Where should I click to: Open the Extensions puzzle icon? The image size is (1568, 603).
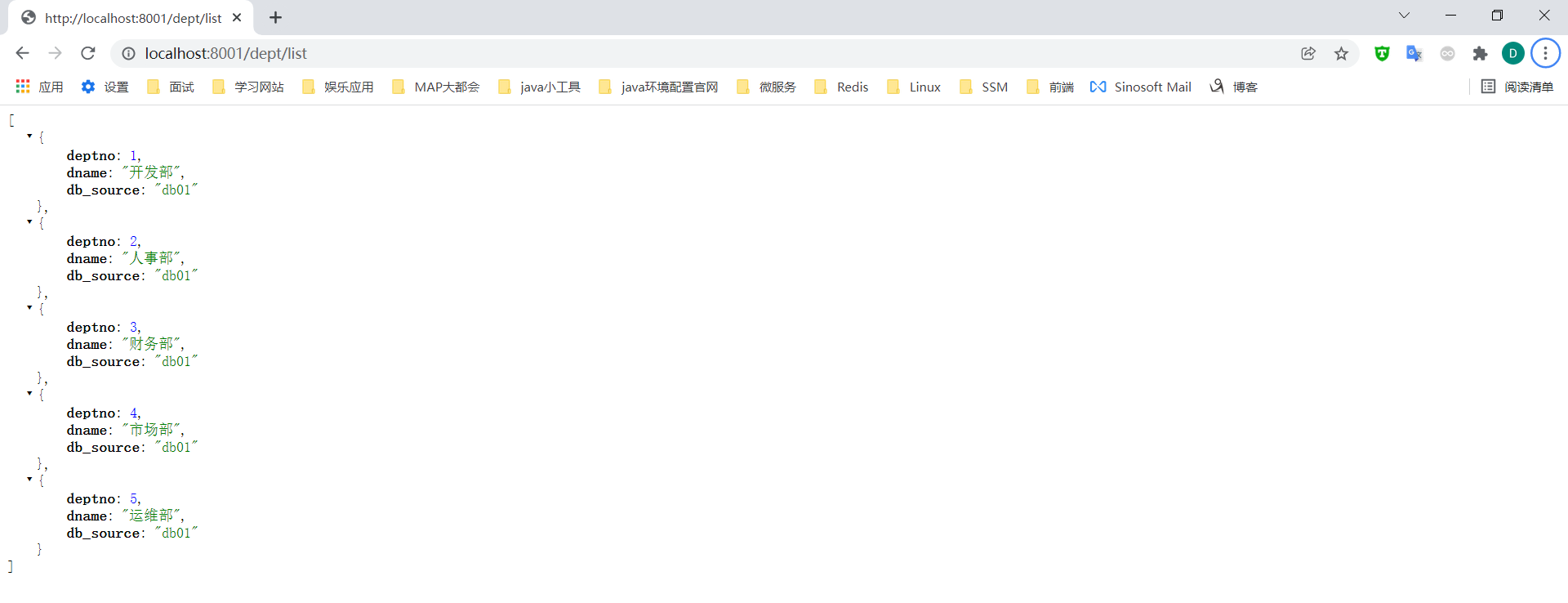coord(1480,53)
